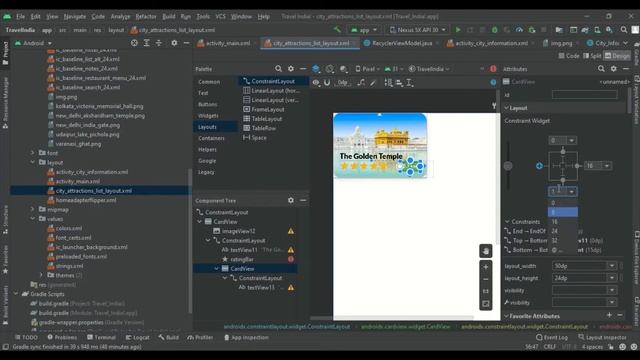Viewport: 640px width, 360px height.
Task: Click the orientation for preview icon
Action: (330, 69)
